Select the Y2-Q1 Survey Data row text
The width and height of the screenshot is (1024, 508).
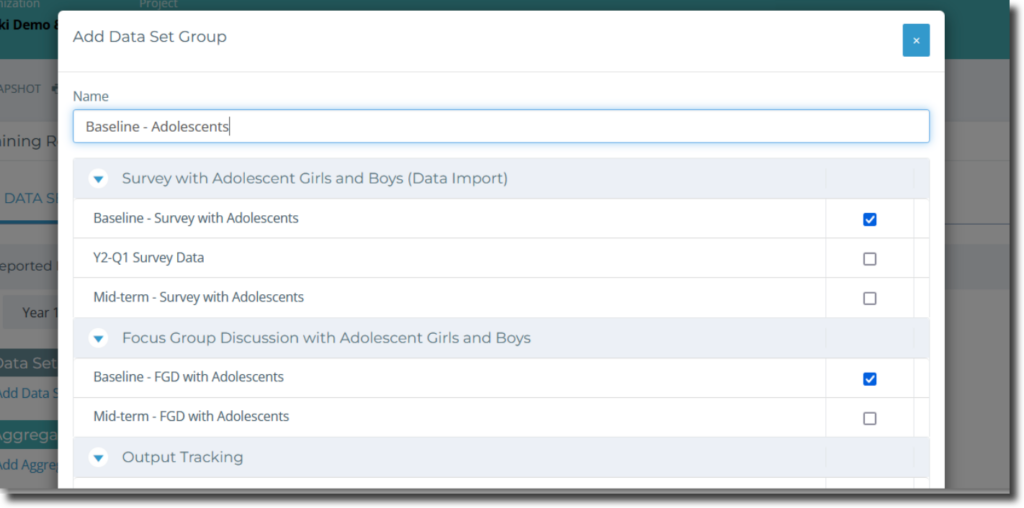click(149, 258)
